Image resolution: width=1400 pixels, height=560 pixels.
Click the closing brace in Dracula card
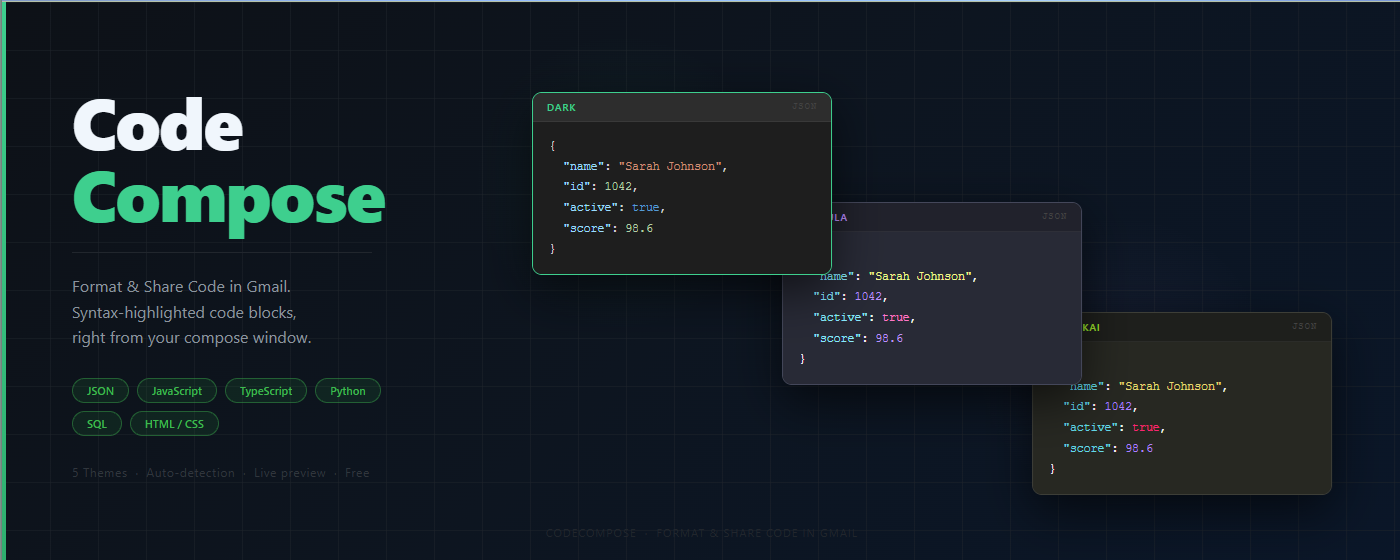803,358
